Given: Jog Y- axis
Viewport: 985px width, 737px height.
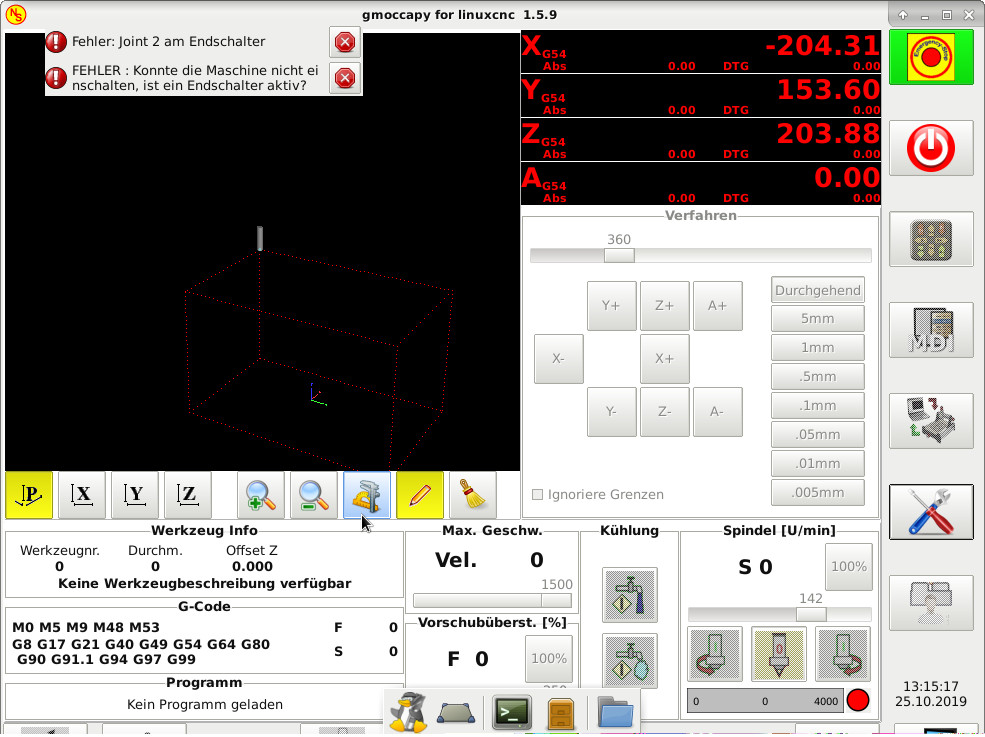Looking at the screenshot, I should click(612, 412).
